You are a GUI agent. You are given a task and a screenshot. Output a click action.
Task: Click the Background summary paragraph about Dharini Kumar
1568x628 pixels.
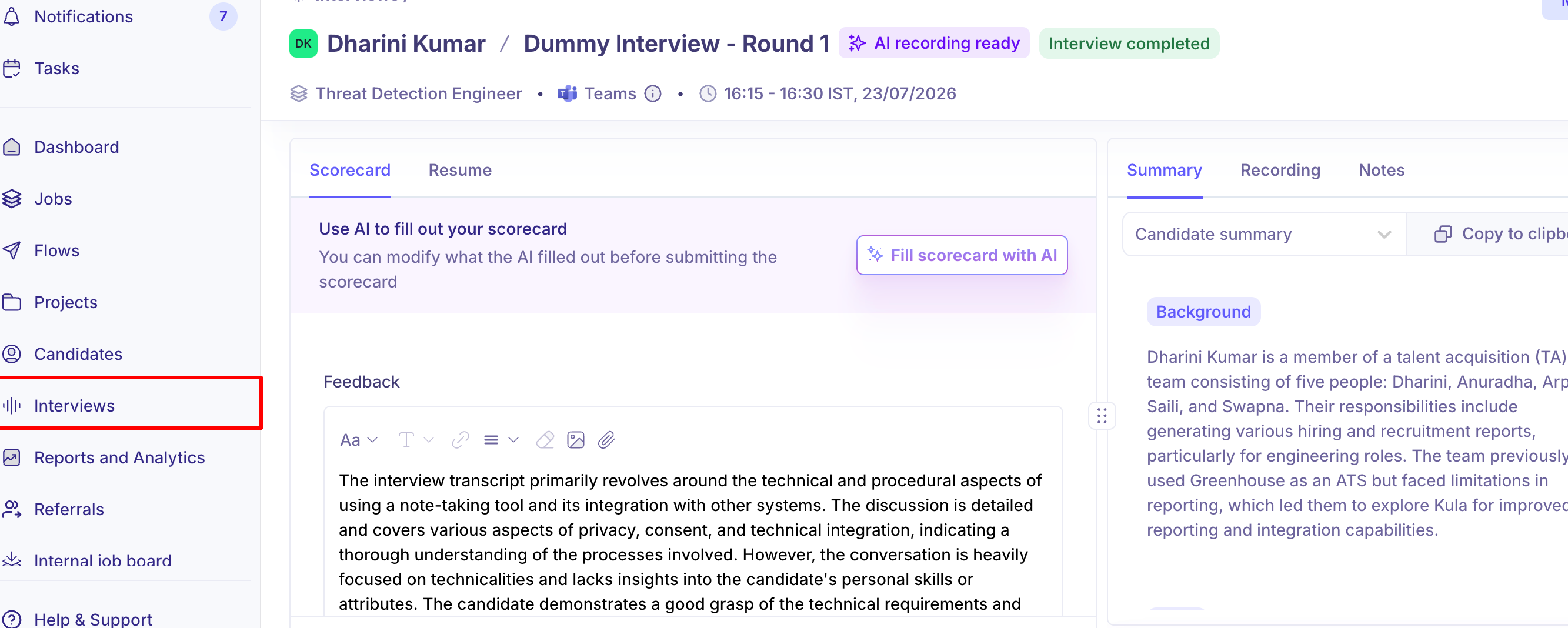pos(1357,443)
